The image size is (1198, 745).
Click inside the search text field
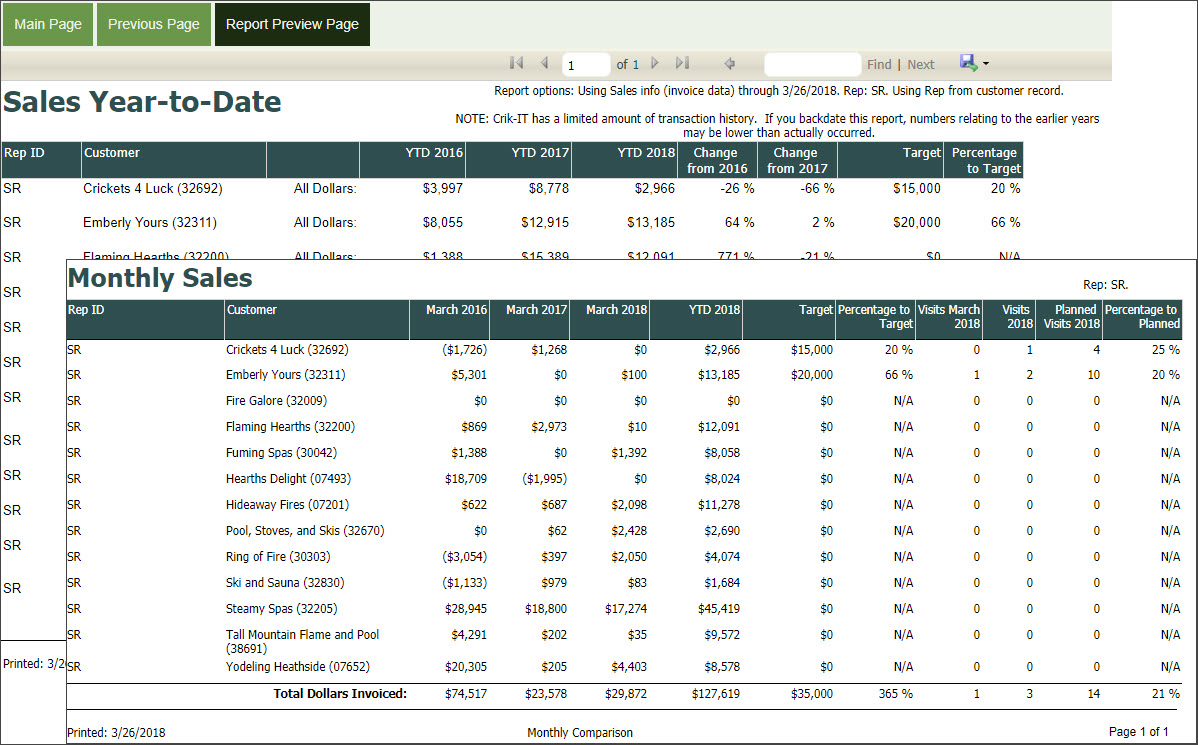coord(812,63)
